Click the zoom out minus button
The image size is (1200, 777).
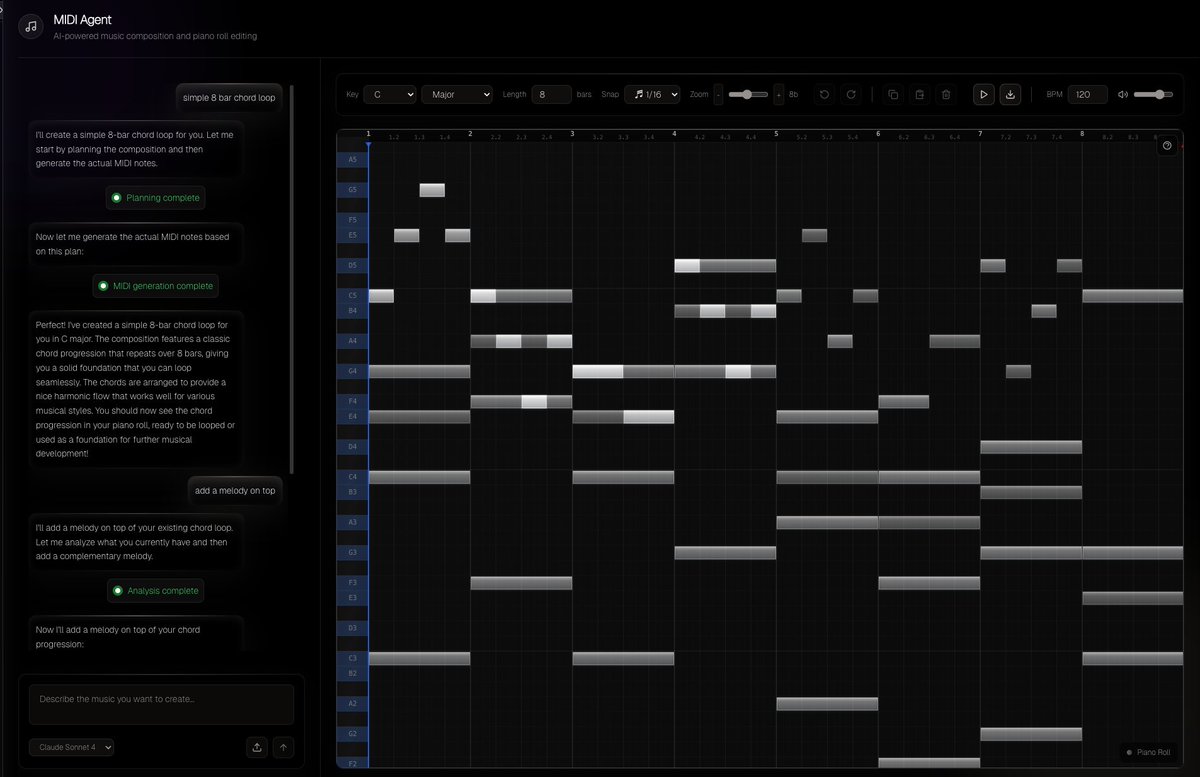718,94
